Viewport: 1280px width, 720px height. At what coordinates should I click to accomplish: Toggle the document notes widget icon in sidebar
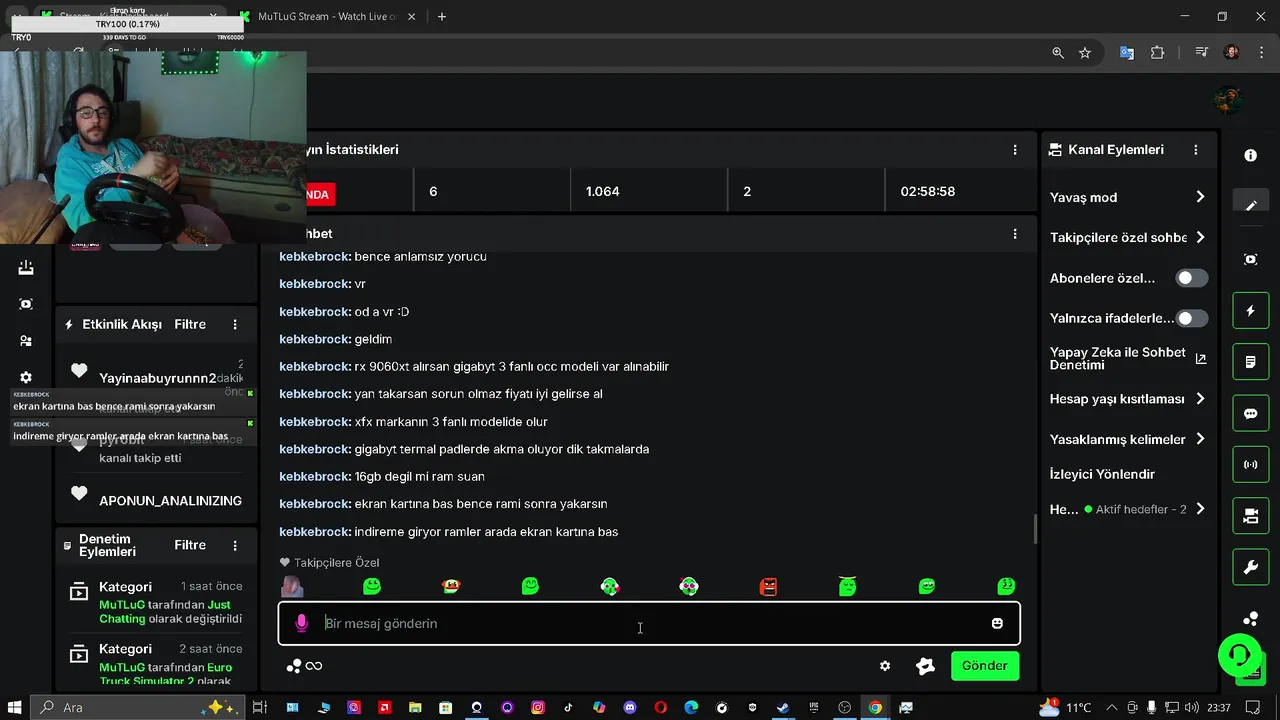pyautogui.click(x=1250, y=362)
